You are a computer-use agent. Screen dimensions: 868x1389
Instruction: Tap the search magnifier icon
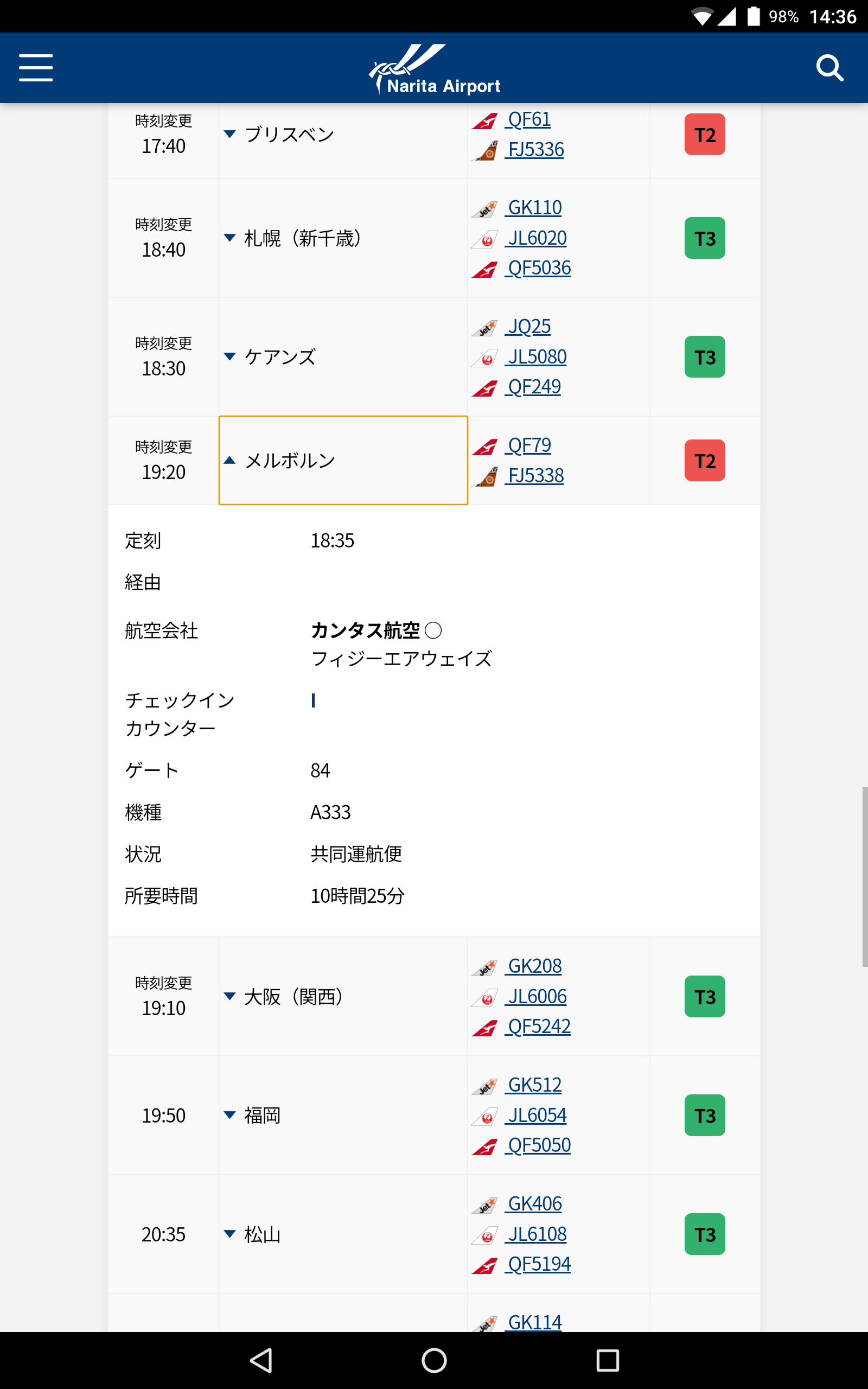pos(829,68)
